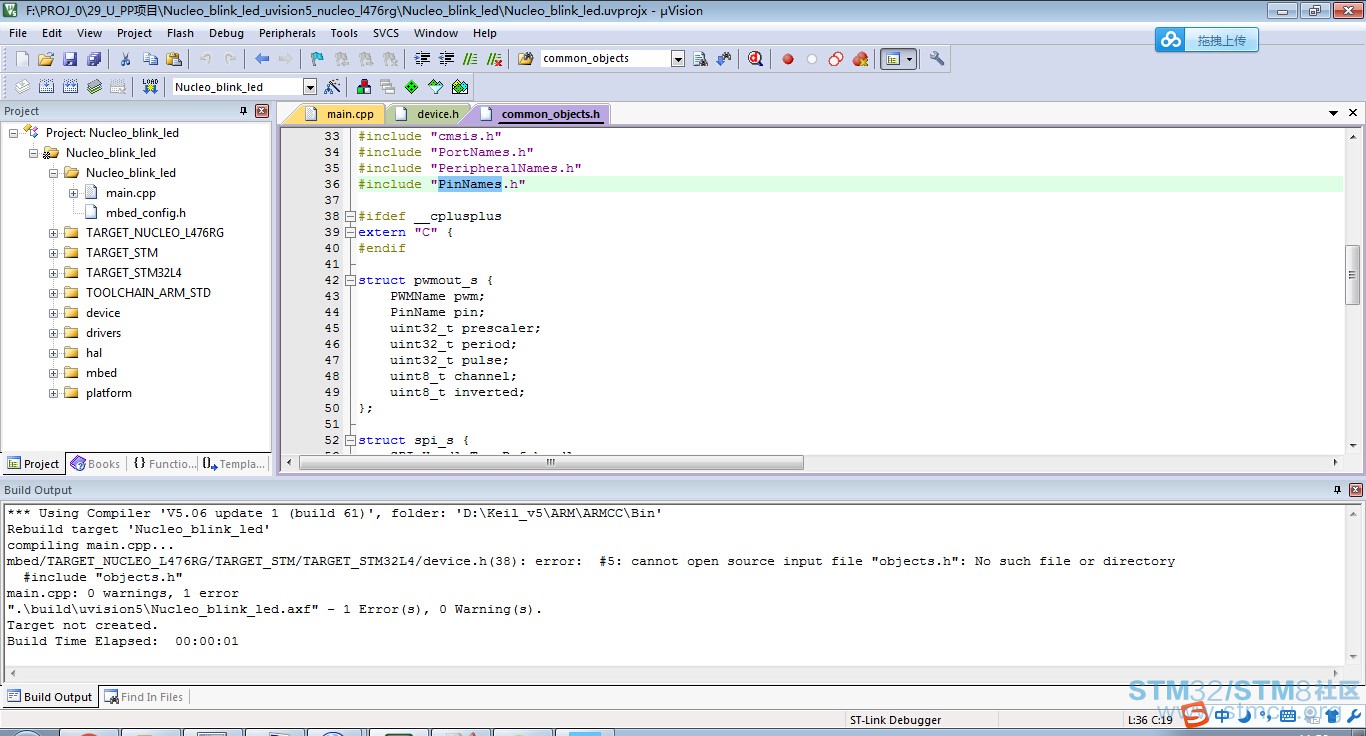Image resolution: width=1366 pixels, height=736 pixels.
Task: Save all files icon
Action: click(94, 59)
